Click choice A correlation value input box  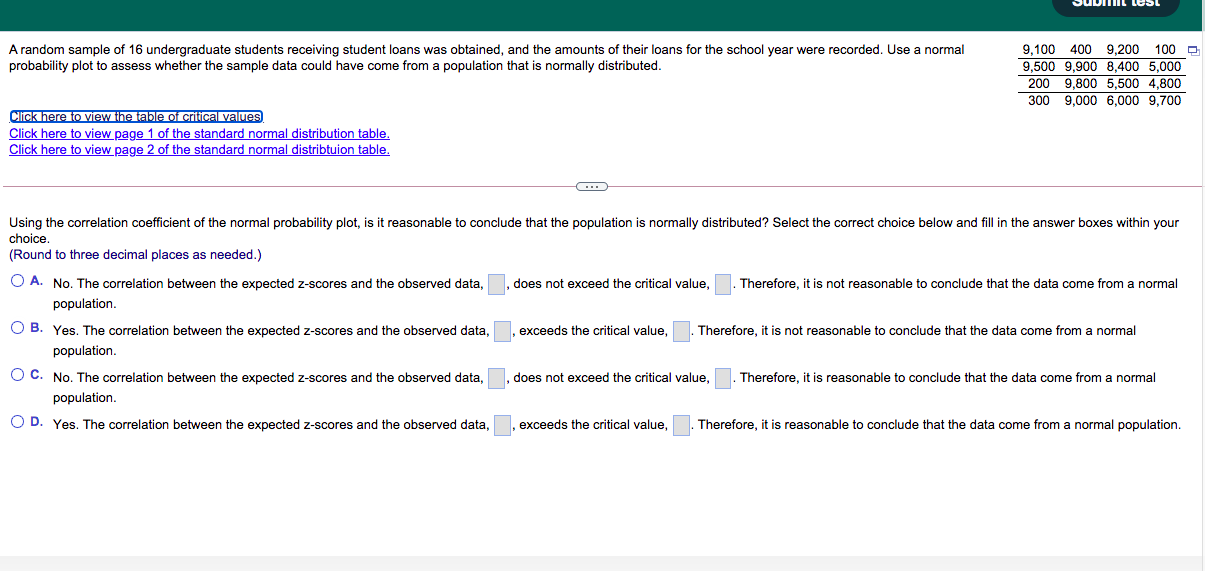pos(497,284)
